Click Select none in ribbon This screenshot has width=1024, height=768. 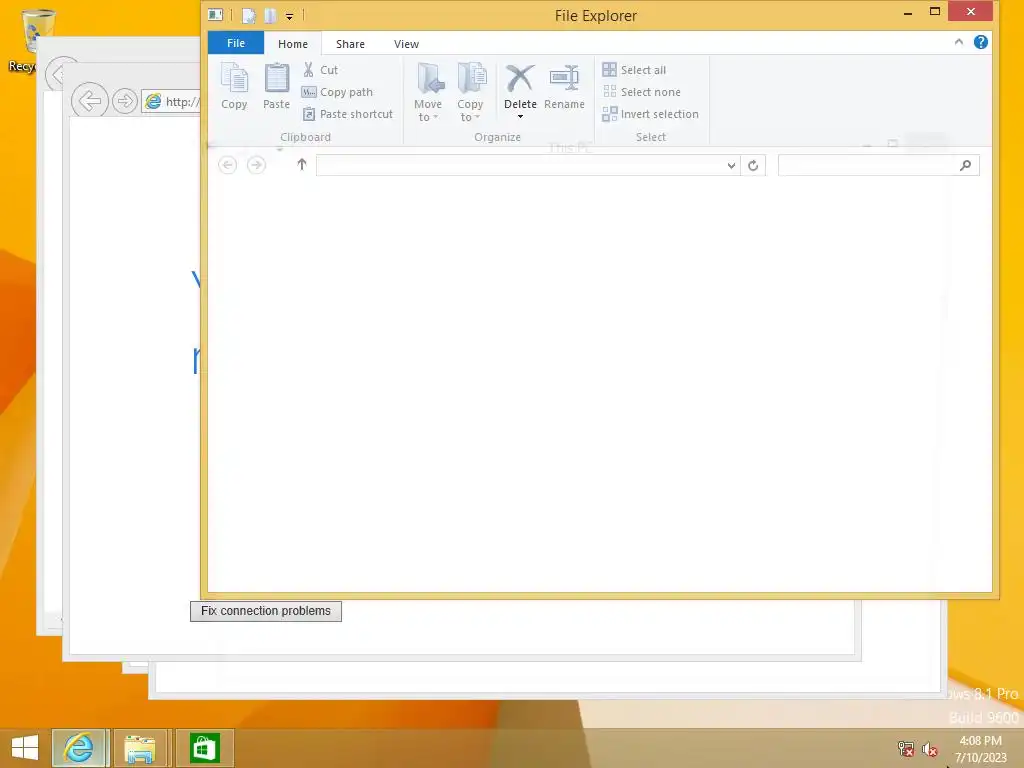click(641, 92)
